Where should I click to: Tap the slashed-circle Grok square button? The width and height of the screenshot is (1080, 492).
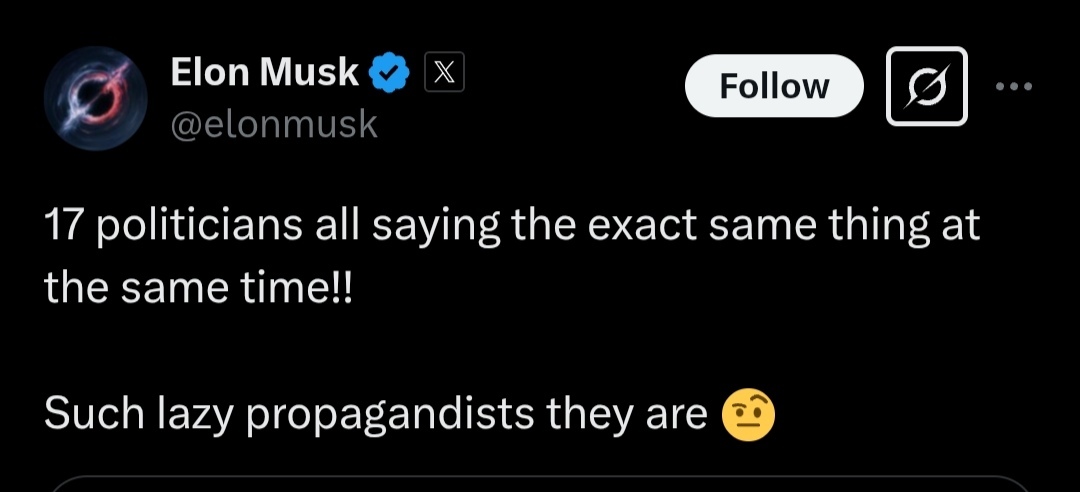tap(926, 86)
